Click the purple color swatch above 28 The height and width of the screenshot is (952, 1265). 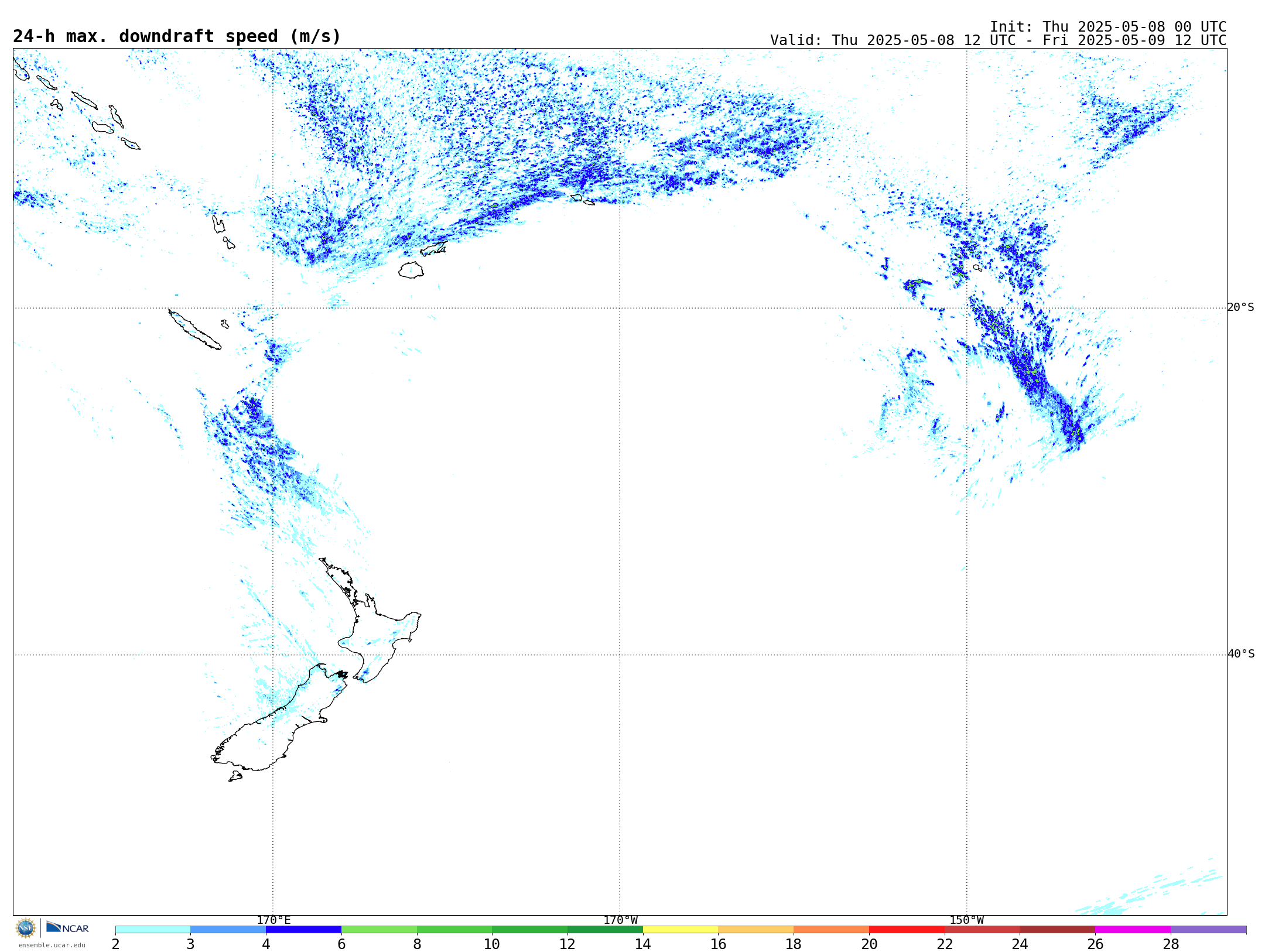click(1208, 930)
